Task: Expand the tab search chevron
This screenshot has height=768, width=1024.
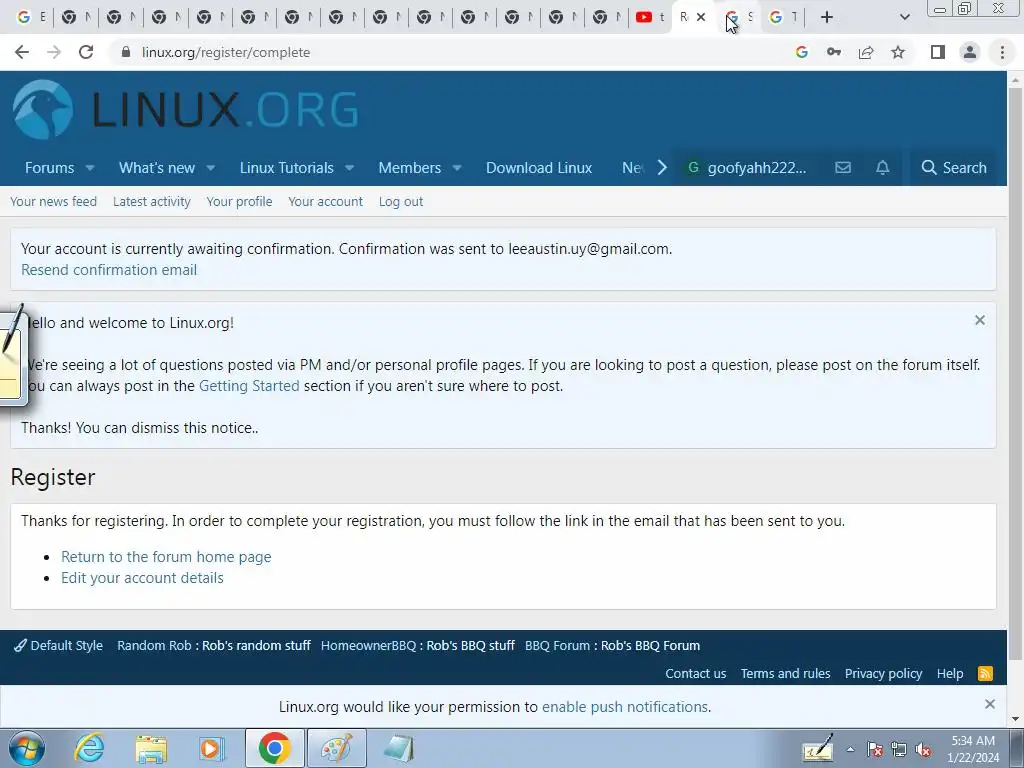Action: pyautogui.click(x=904, y=17)
